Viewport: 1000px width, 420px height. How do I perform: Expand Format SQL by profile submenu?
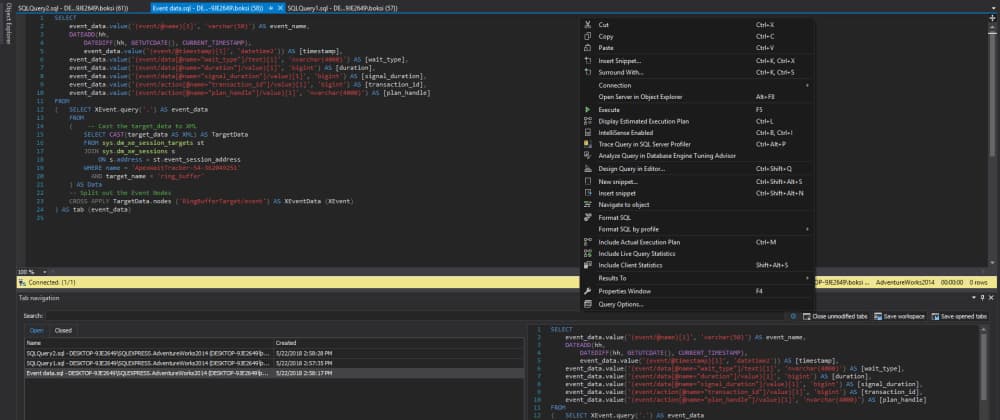pyautogui.click(x=697, y=229)
